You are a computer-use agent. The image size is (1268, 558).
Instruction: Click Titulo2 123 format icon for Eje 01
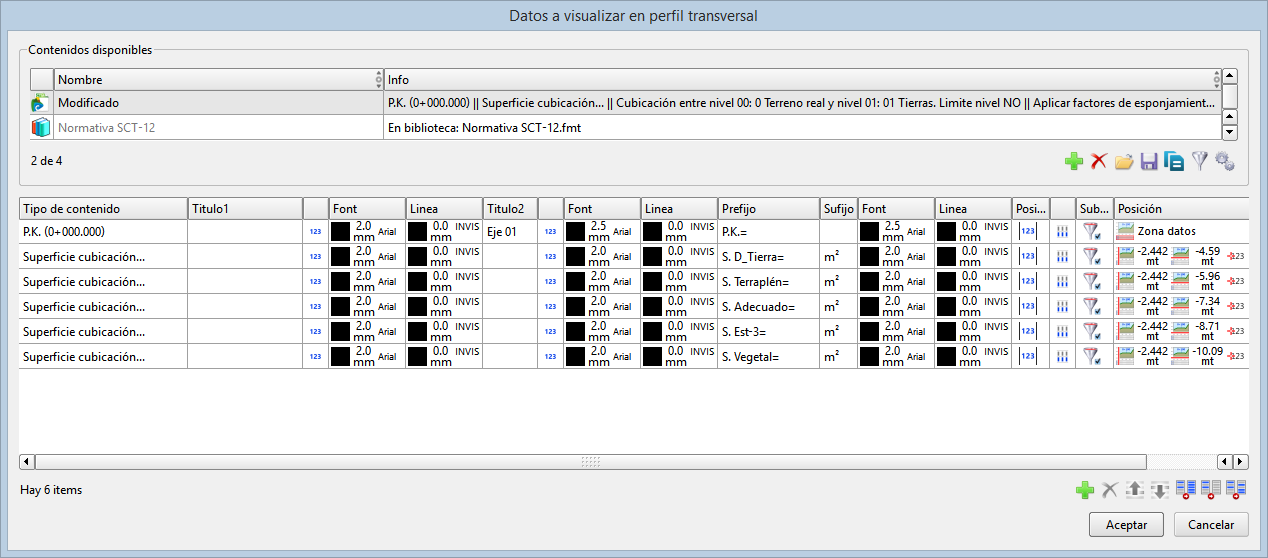(x=550, y=231)
